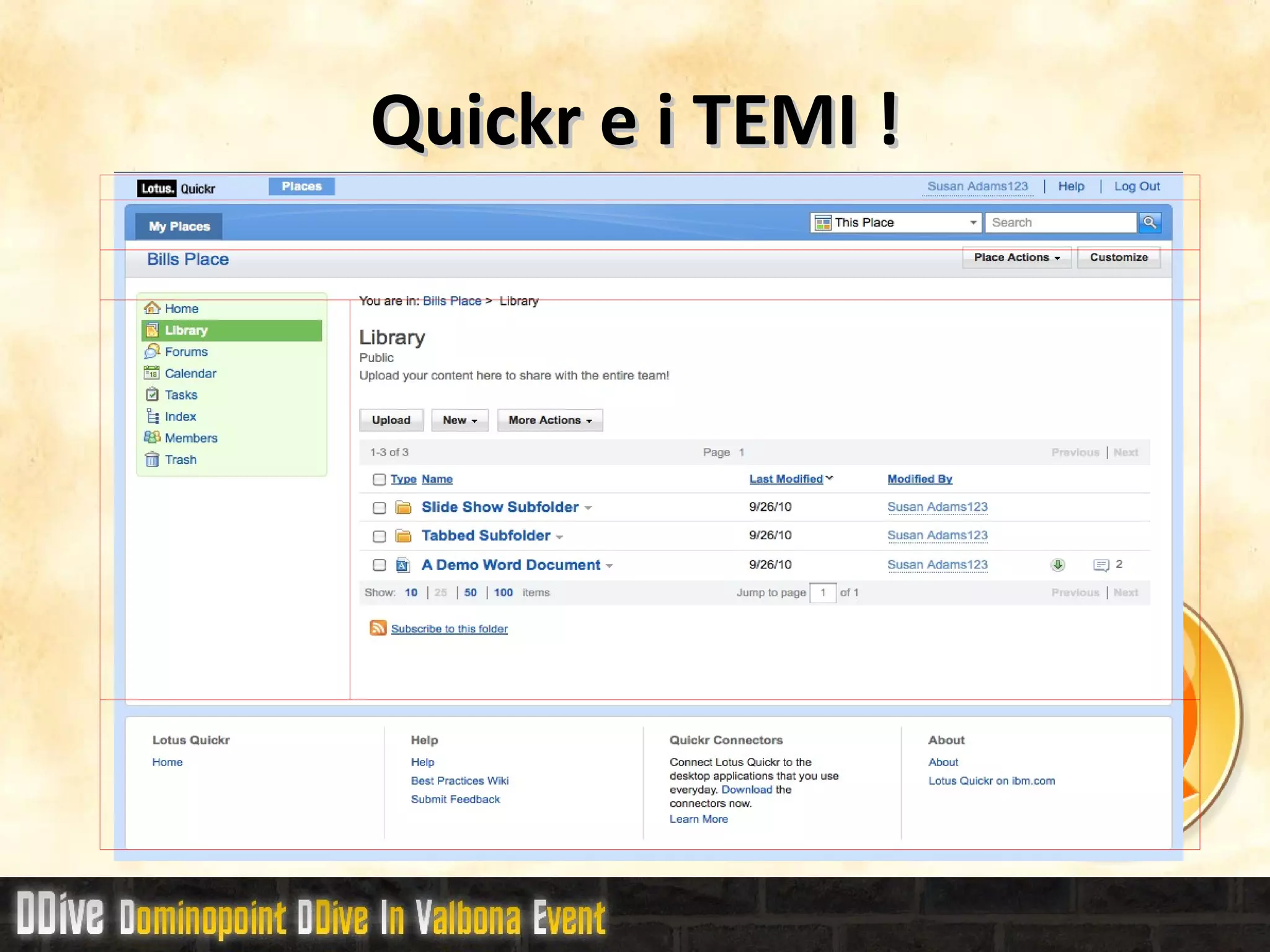Click the footer About link
Viewport: 1270px width, 952px height.
[x=943, y=762]
